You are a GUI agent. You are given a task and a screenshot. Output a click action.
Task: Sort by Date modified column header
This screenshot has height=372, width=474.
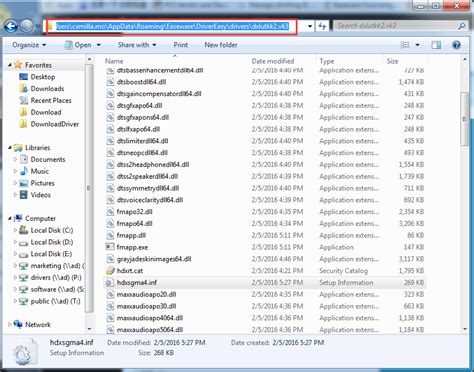(282, 61)
